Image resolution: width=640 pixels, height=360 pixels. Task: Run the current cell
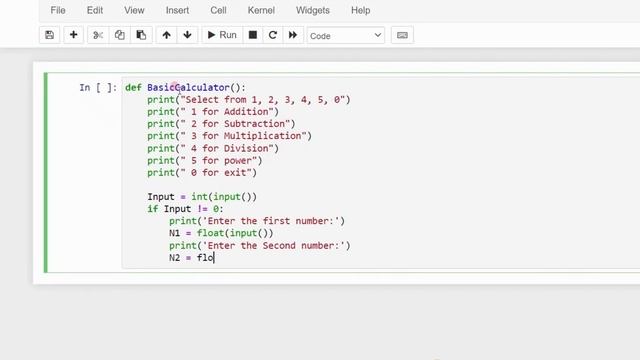tap(222, 35)
